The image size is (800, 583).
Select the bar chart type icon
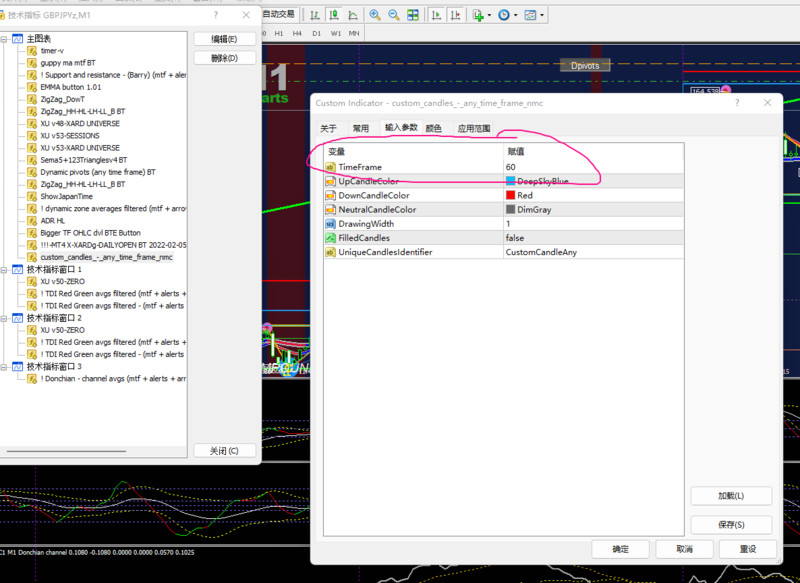pos(315,15)
